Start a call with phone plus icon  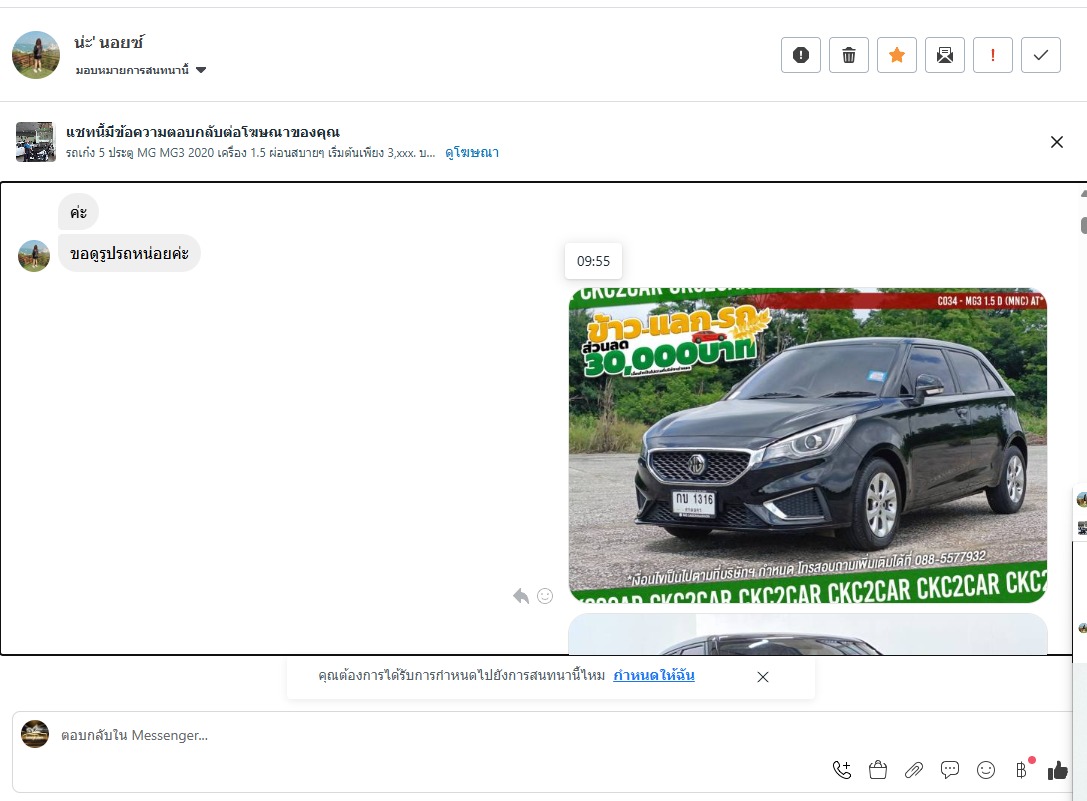(842, 770)
